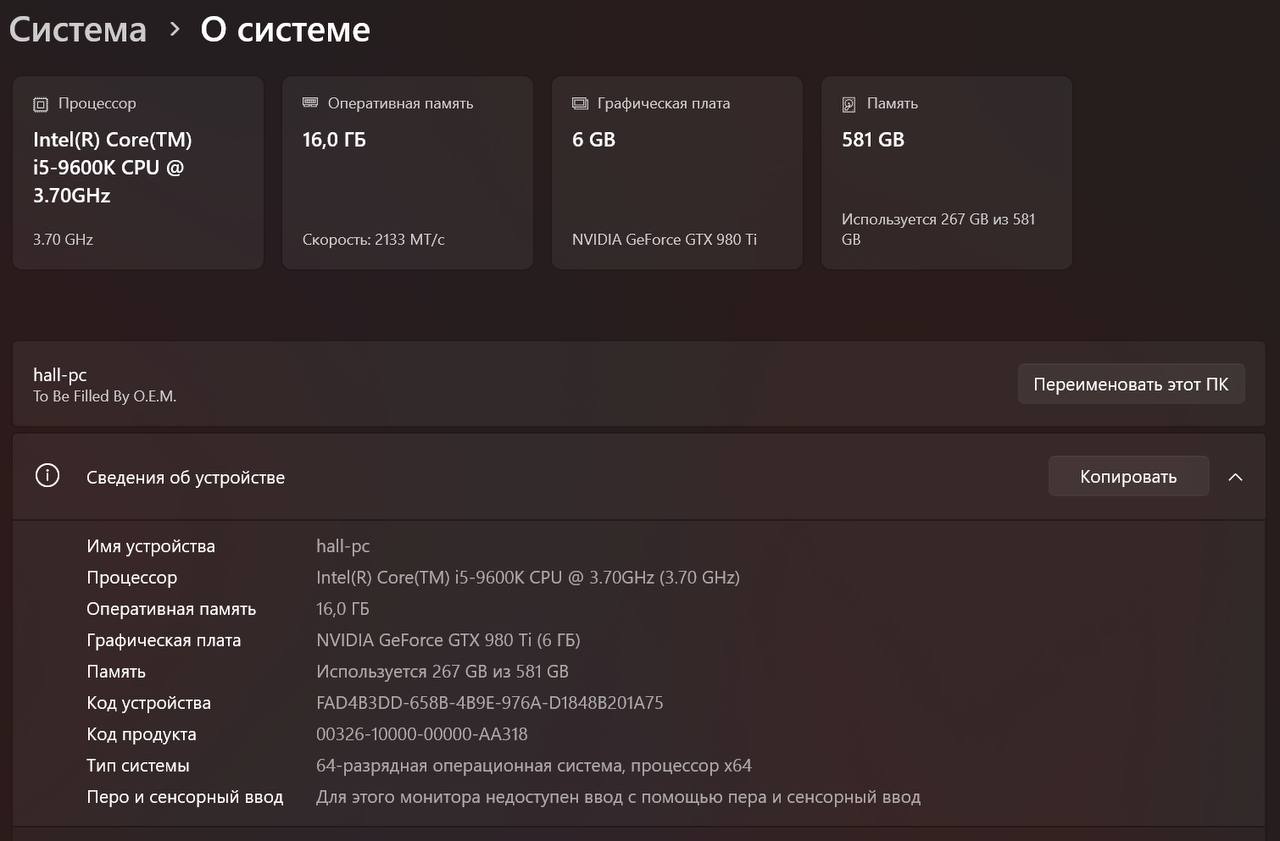Click the storage drive icon
The width and height of the screenshot is (1280, 841).
pos(849,104)
